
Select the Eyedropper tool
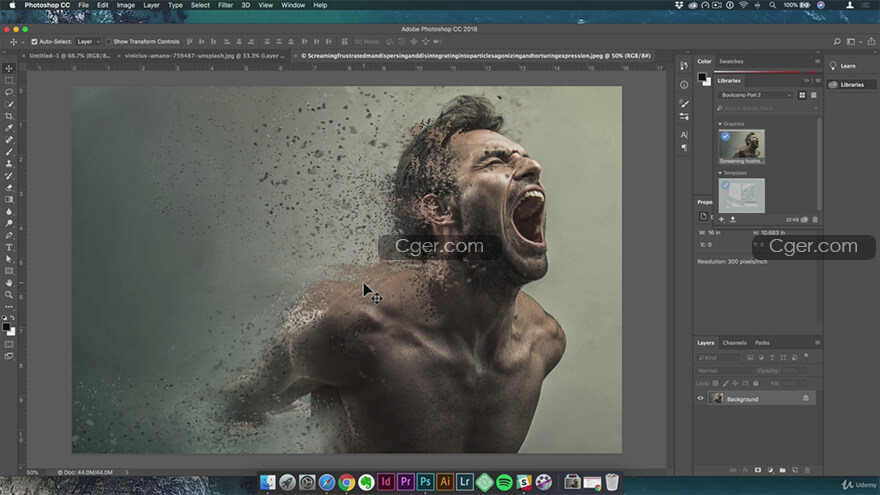click(x=8, y=128)
